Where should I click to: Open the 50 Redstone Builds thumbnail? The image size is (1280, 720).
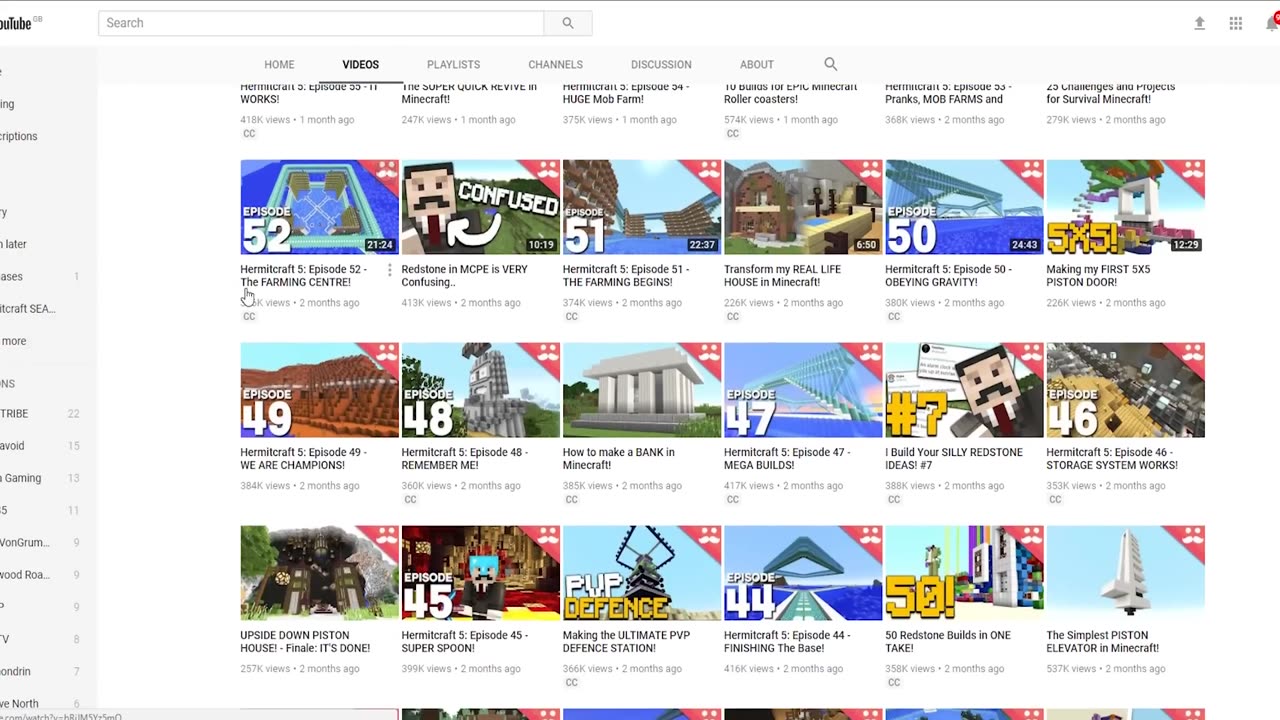pyautogui.click(x=964, y=573)
